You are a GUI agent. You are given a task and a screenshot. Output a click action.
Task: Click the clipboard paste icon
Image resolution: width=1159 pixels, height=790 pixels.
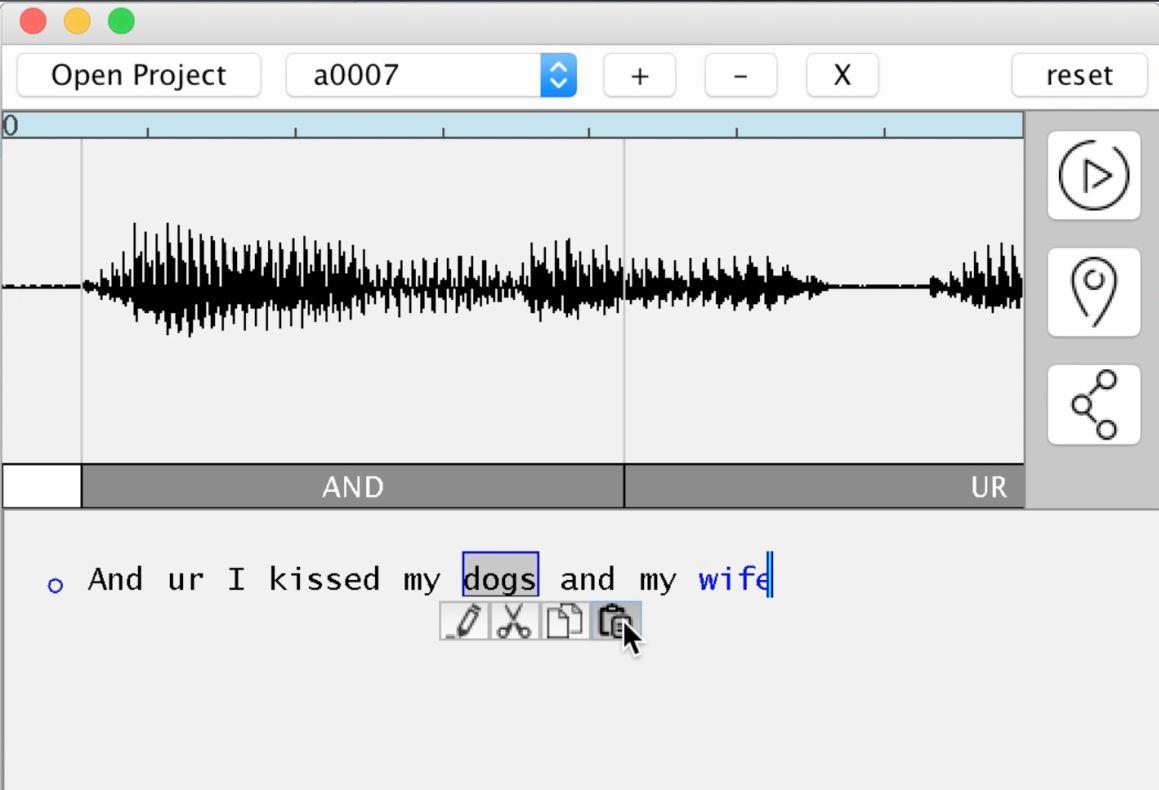614,621
